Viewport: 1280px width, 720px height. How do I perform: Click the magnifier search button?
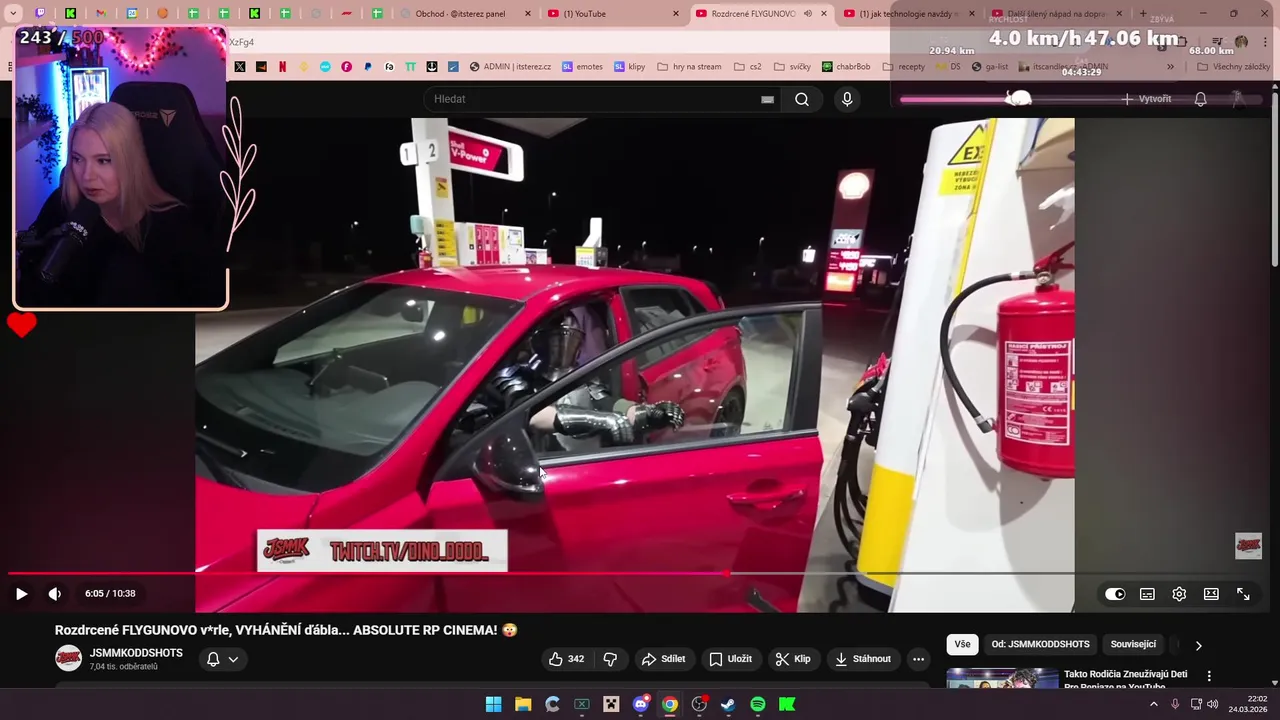[x=802, y=99]
